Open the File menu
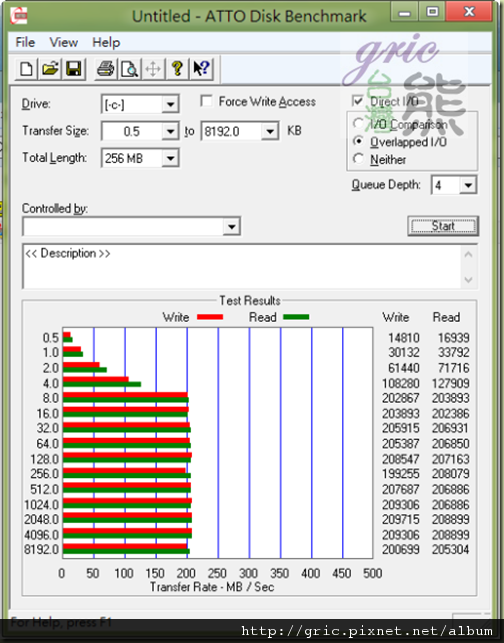This screenshot has height=643, width=504. coord(25,42)
